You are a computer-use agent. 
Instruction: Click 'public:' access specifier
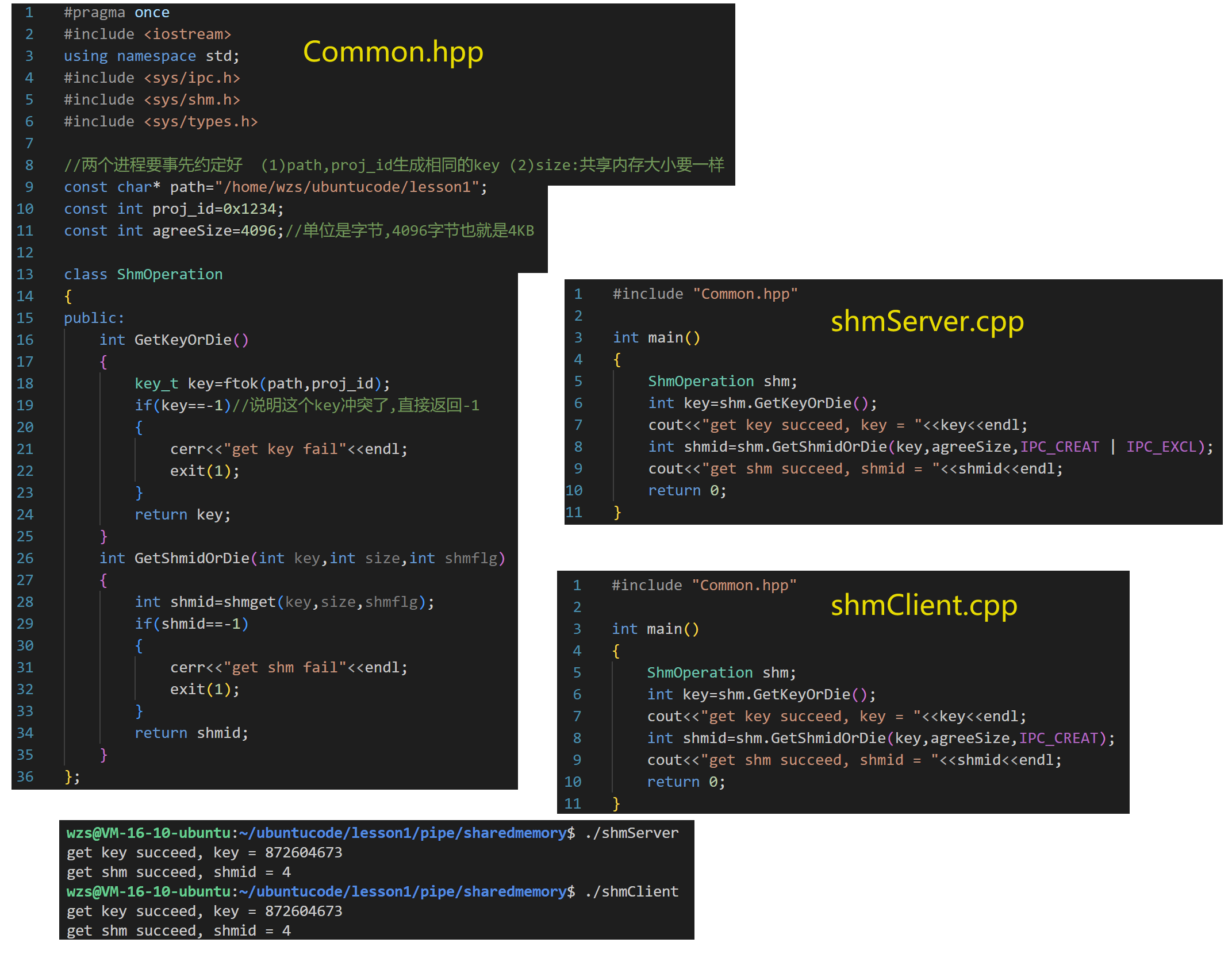point(94,318)
